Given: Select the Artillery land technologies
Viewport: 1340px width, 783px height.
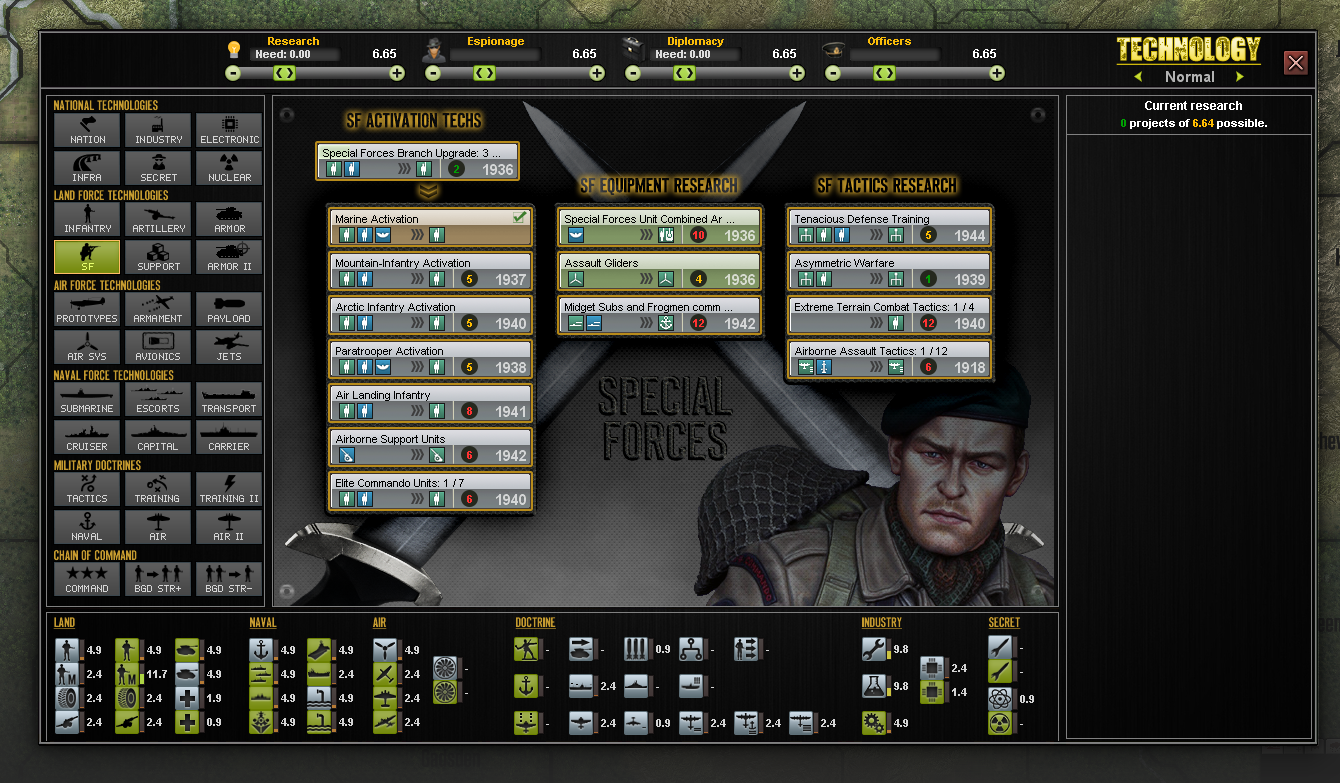Looking at the screenshot, I should (158, 220).
